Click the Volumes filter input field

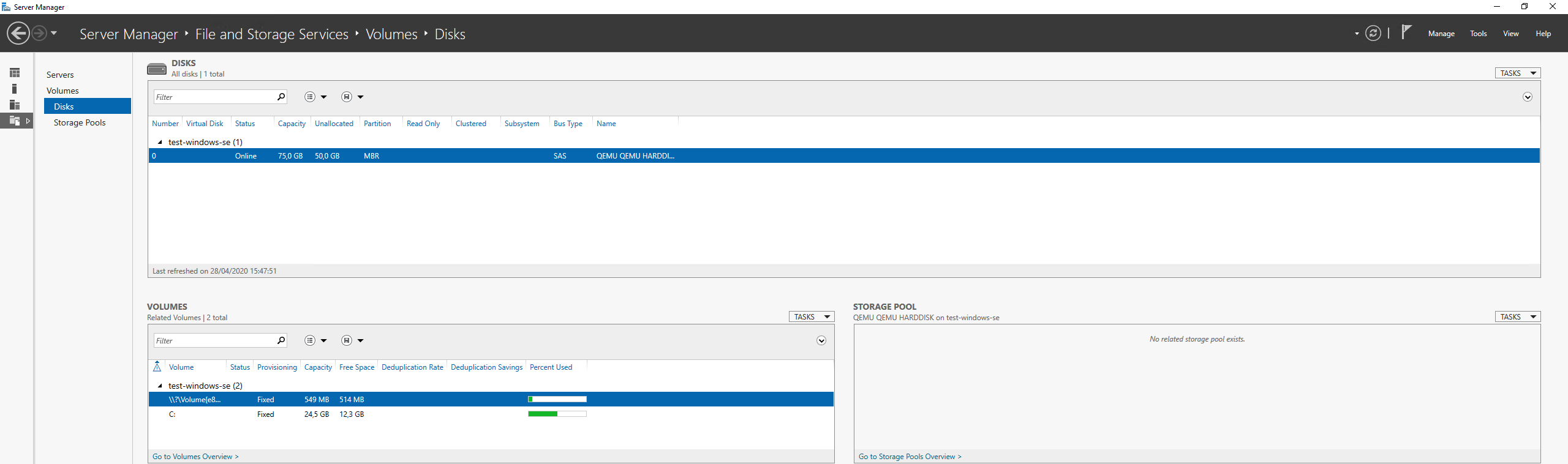click(x=214, y=340)
